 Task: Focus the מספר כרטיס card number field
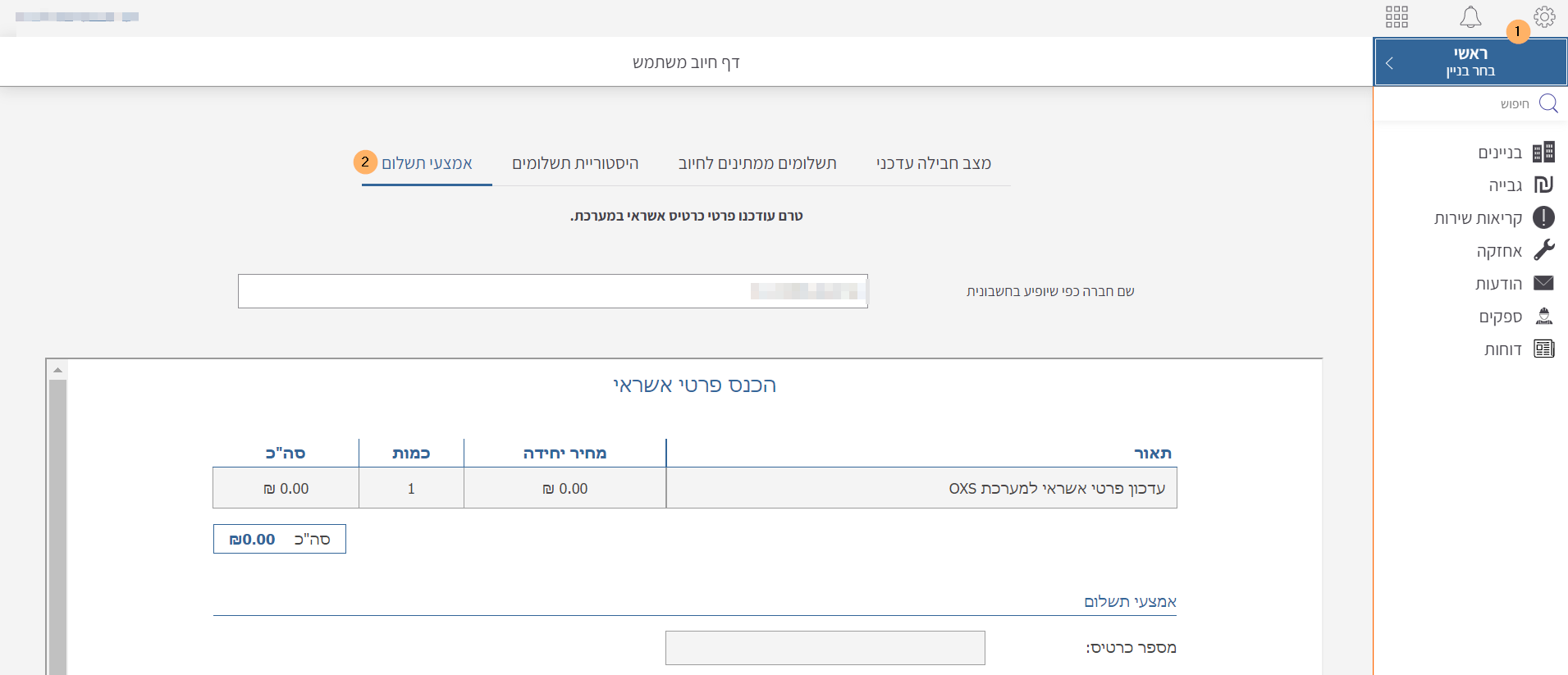[825, 648]
